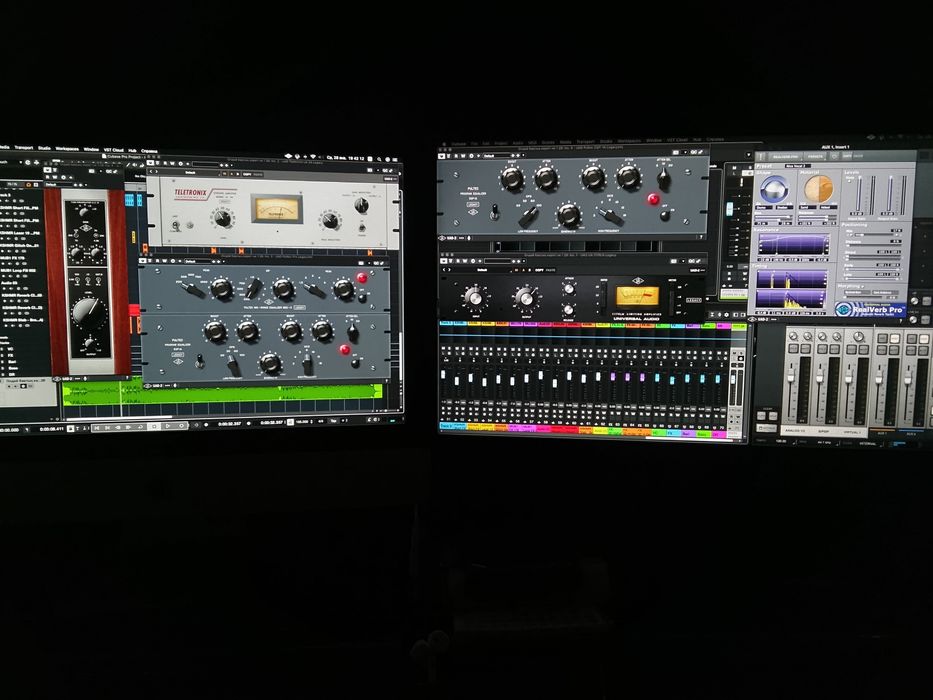This screenshot has width=933, height=700.
Task: Click the RealVerb Pro Material wood icon
Action: (x=818, y=189)
